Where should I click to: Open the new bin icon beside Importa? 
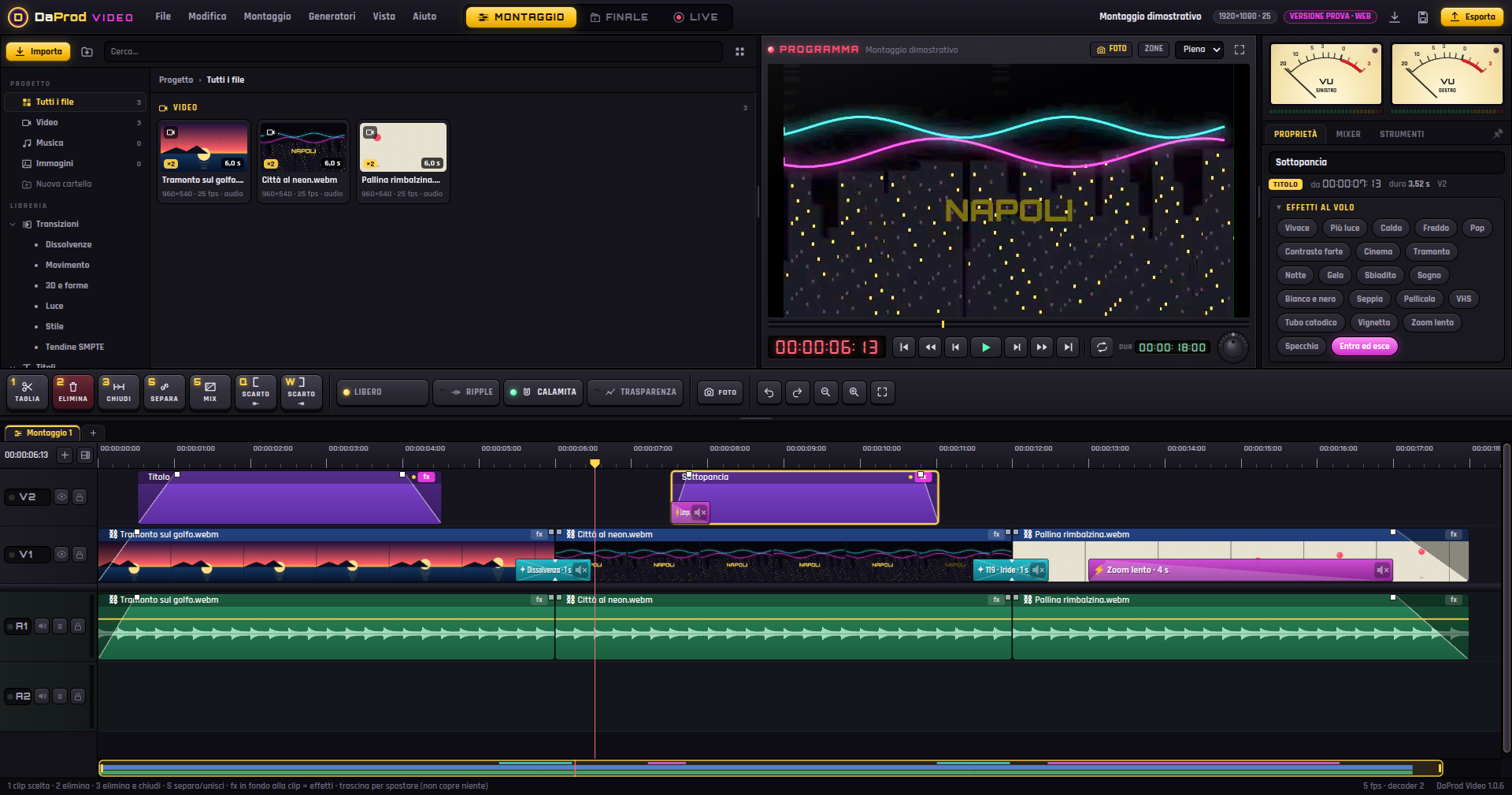[87, 52]
